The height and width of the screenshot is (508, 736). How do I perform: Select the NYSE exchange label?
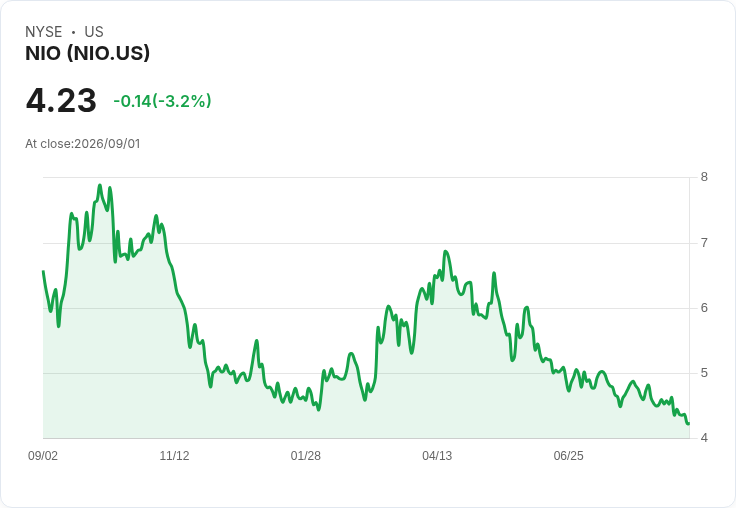(x=44, y=32)
